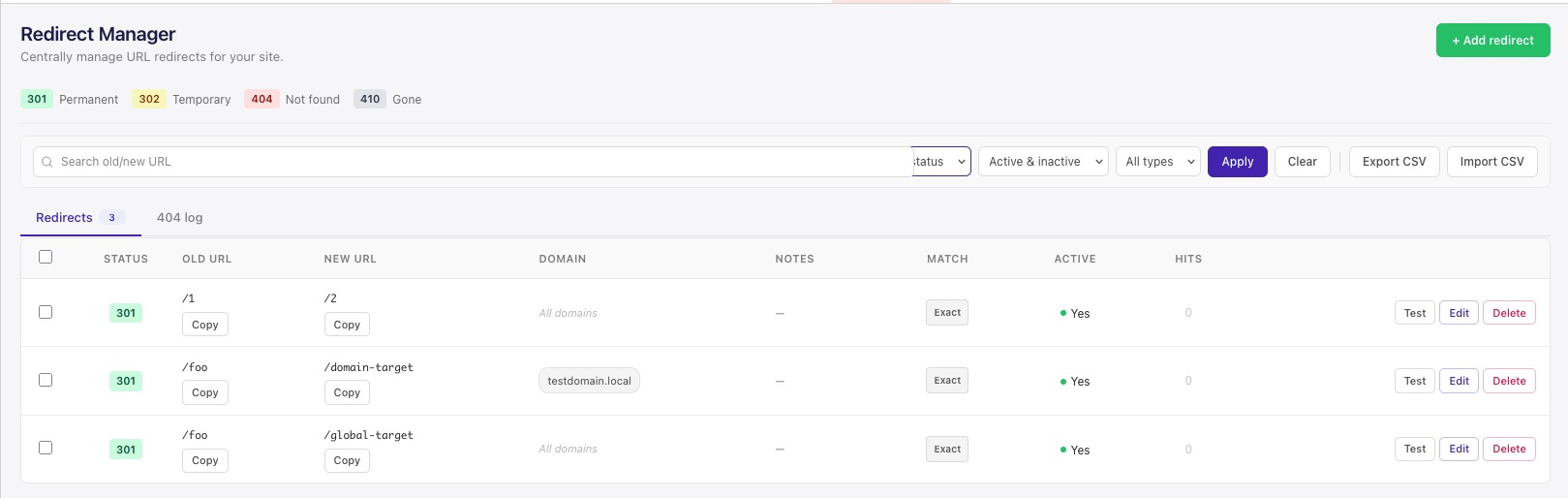This screenshot has width=1568, height=498.
Task: Click the ACTIVE column header
Action: [1075, 259]
